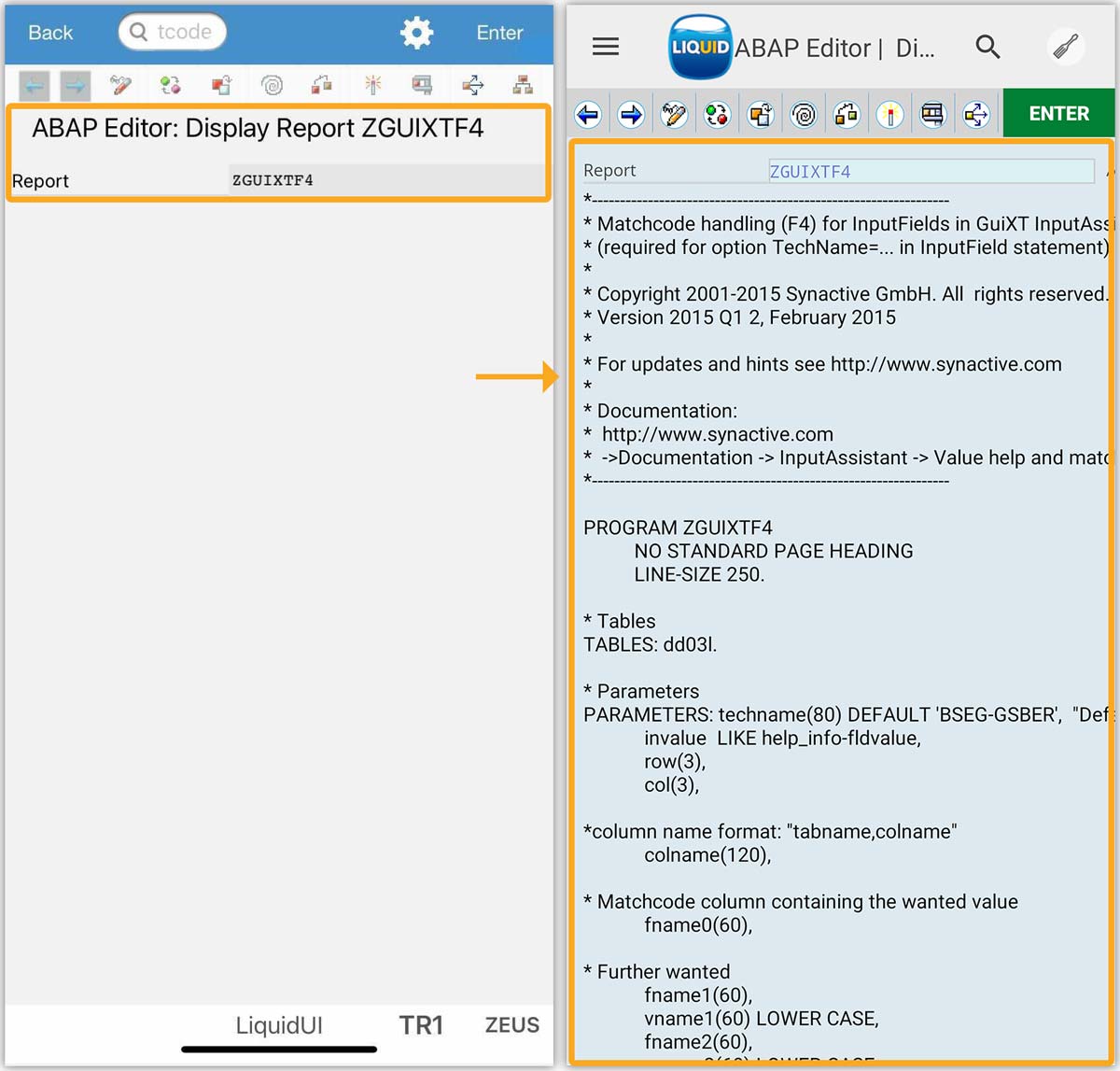Click the round Where-Used arrows icon beside ENTER
Screen dimensions: 1120x1071
[976, 115]
